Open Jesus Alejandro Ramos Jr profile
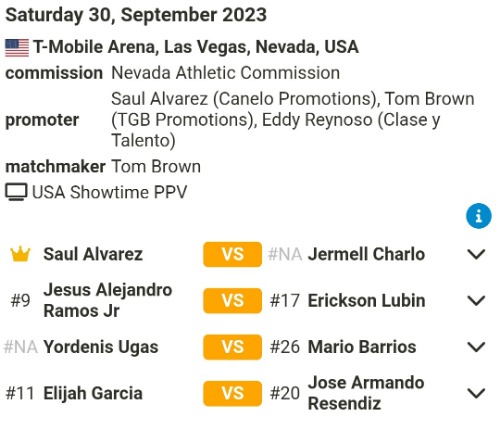 108,300
